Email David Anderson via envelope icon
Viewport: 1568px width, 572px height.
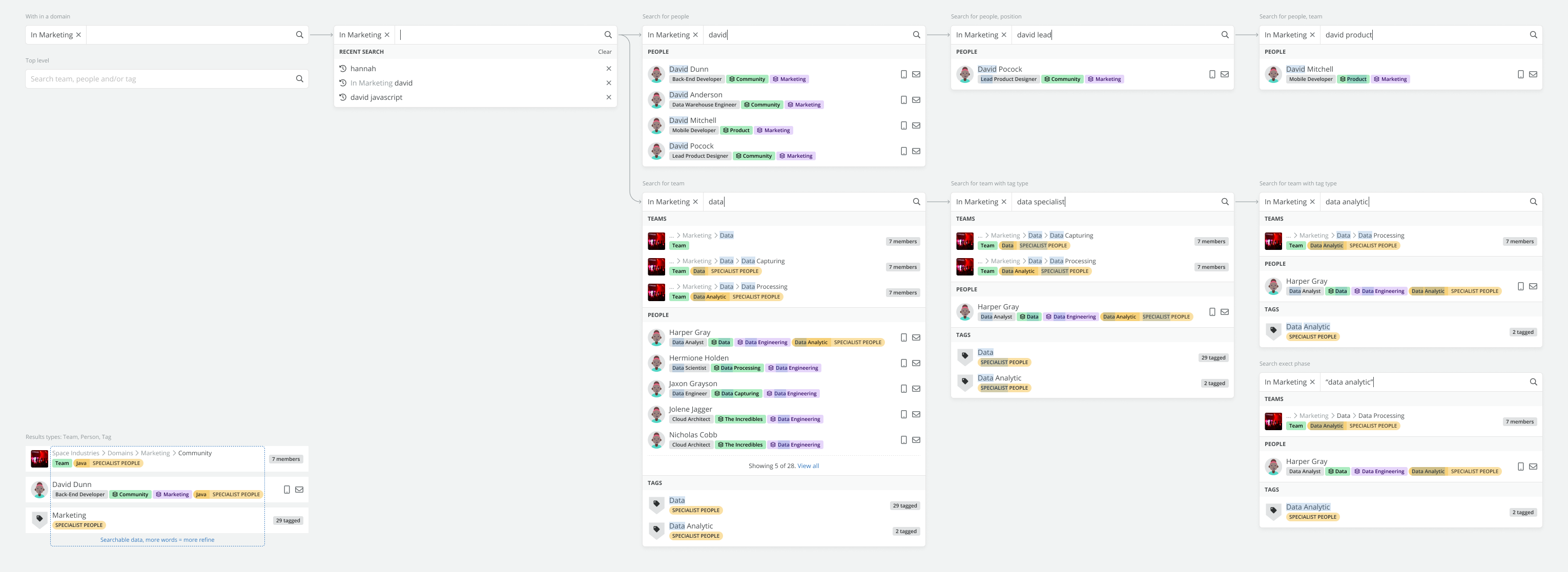point(916,100)
